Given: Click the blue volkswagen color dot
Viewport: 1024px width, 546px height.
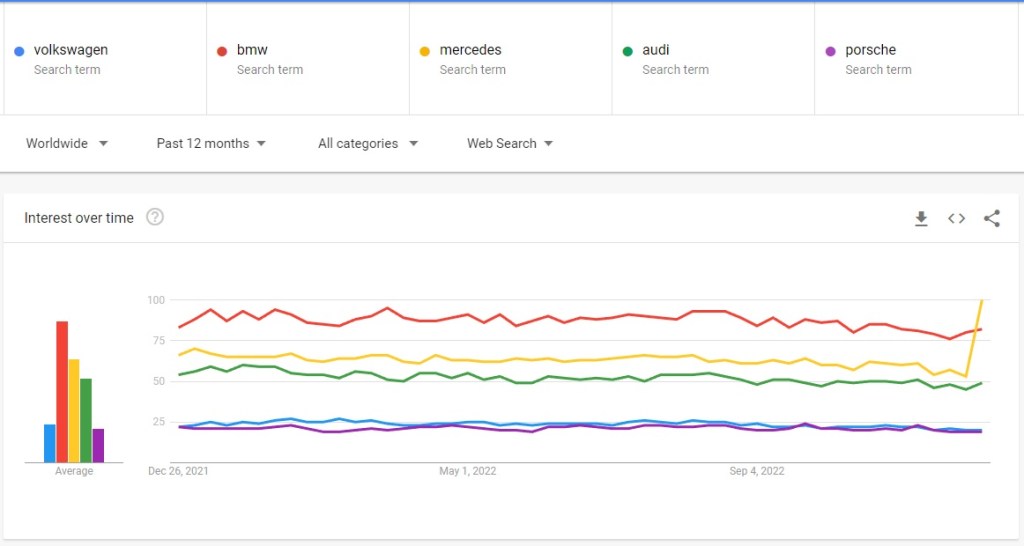Looking at the screenshot, I should (19, 51).
